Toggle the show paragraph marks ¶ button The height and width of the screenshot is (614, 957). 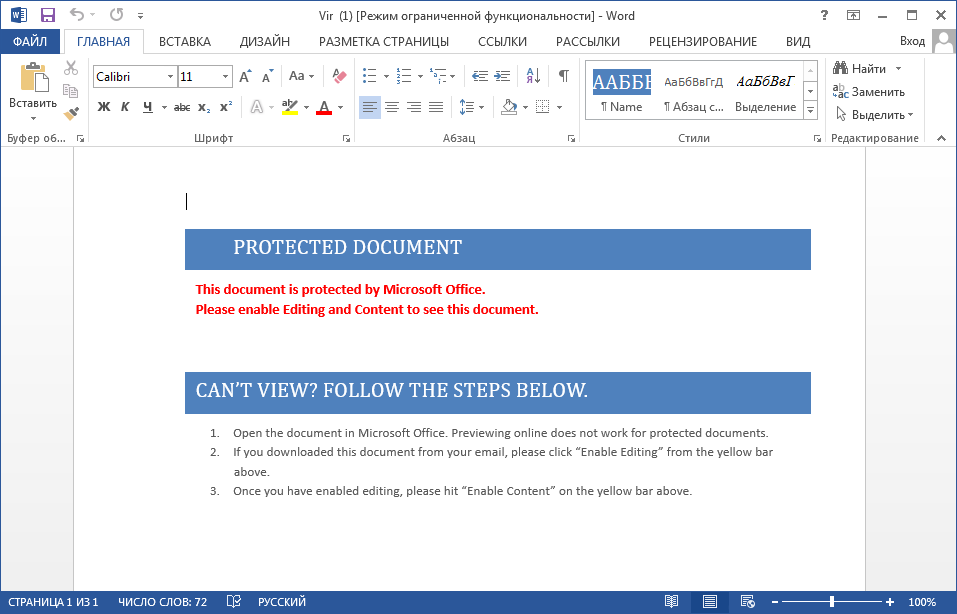563,76
